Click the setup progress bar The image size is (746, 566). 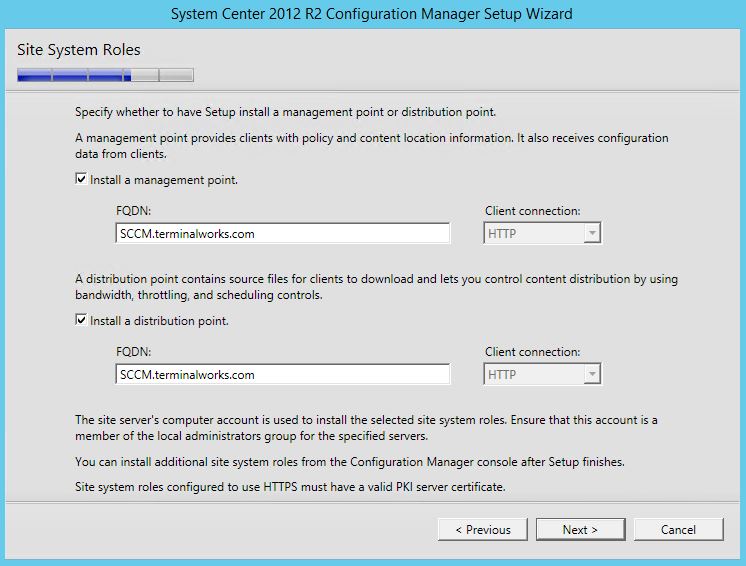click(105, 75)
